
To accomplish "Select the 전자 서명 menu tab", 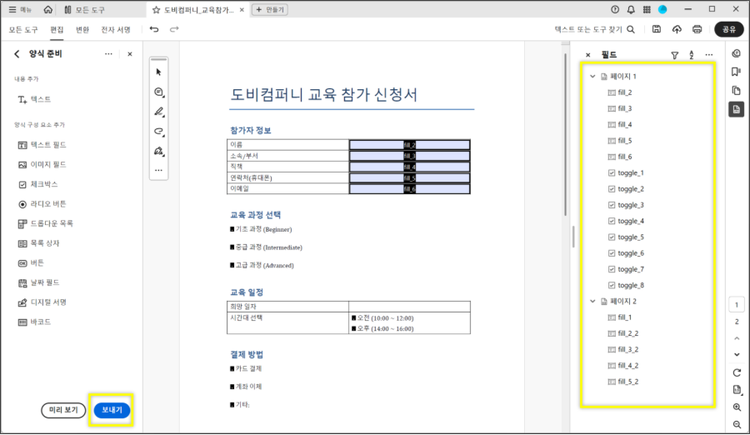I will point(116,30).
